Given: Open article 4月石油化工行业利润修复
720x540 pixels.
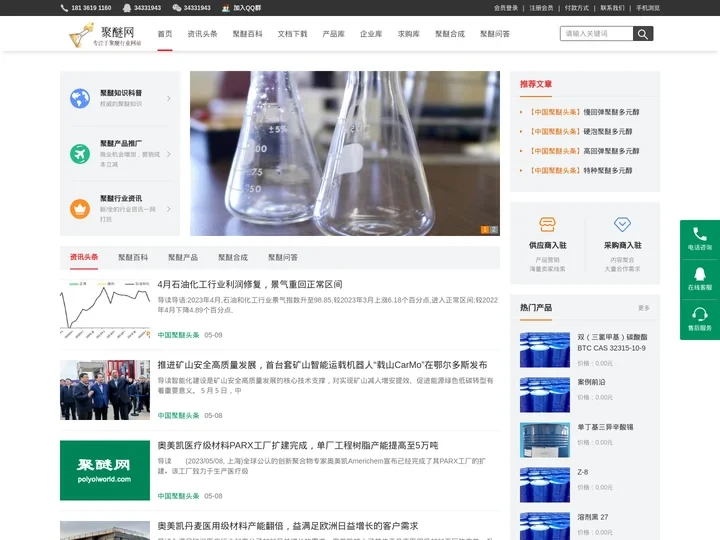Looking at the screenshot, I should (x=250, y=284).
